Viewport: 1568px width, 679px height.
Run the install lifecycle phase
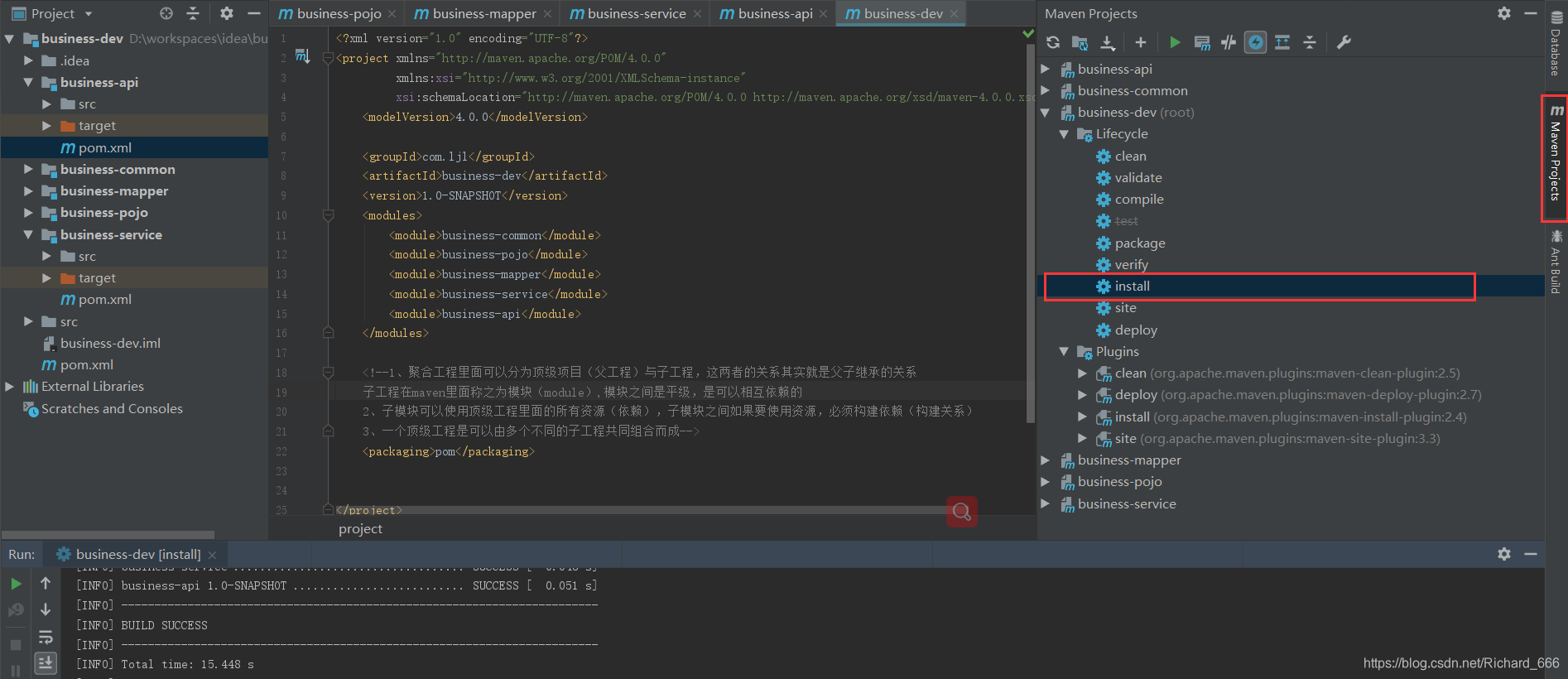1132,287
